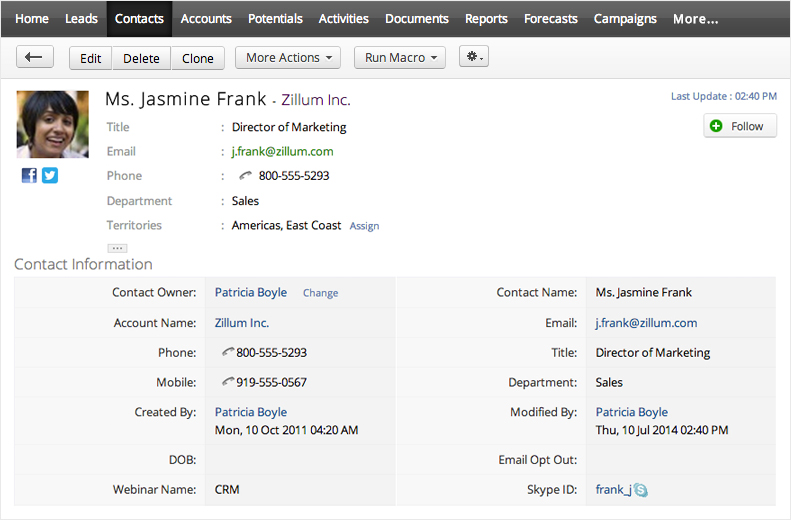Click the Skype icon beside frank_j
The width and height of the screenshot is (791, 520).
[x=641, y=490]
